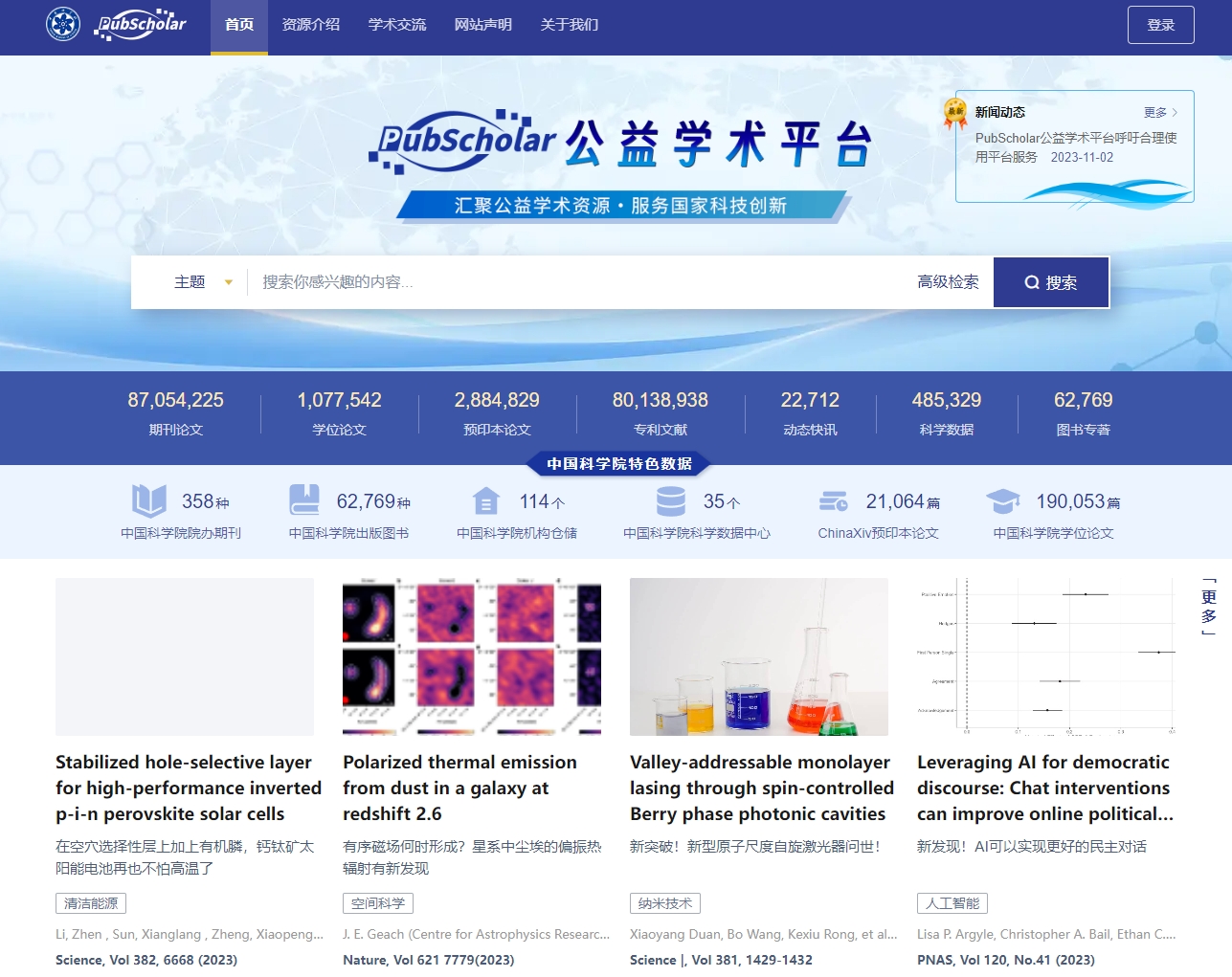Click the 空间科学 tag
Screen dimensions: 1232x977
click(378, 903)
